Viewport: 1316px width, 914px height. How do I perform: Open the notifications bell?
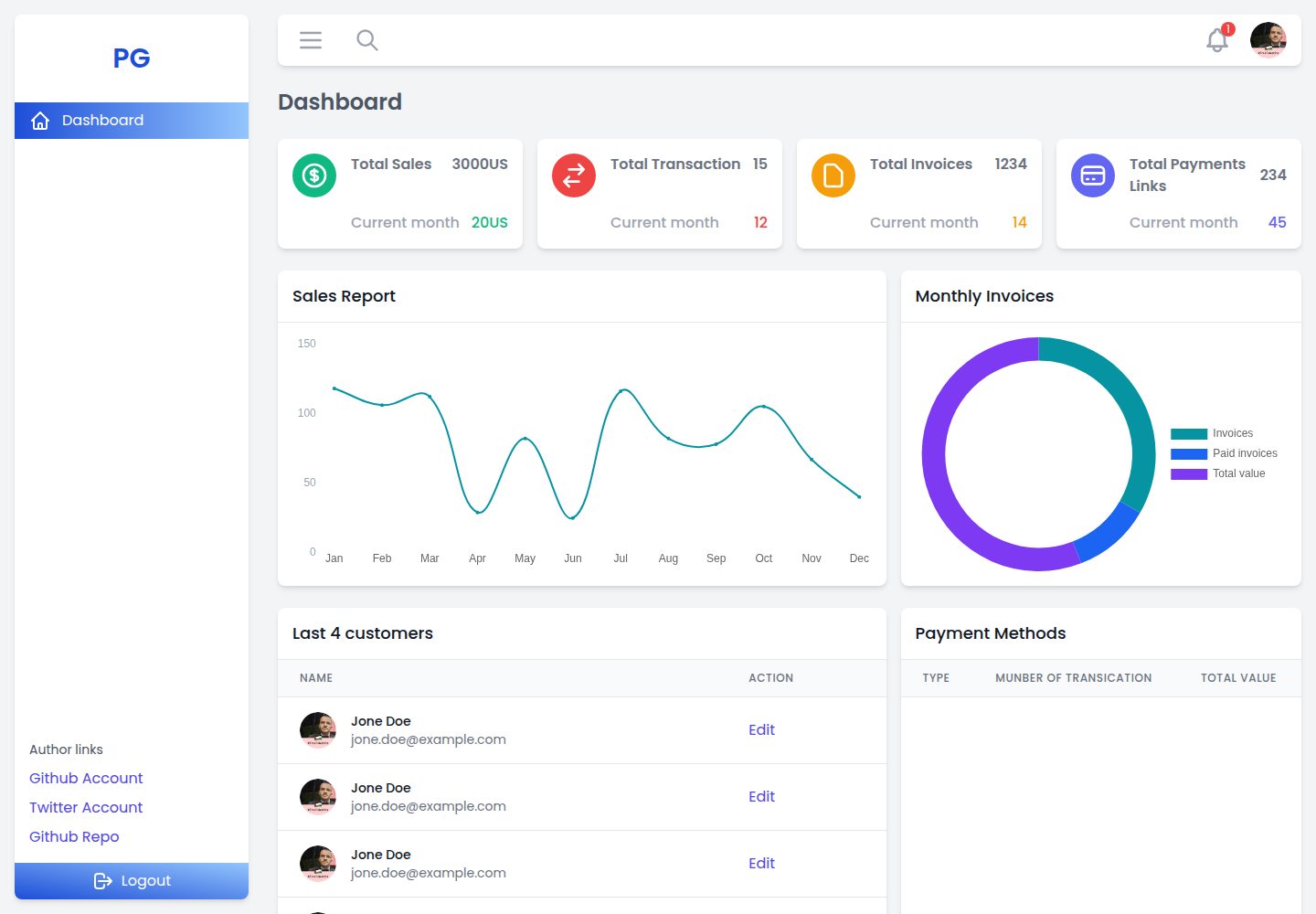[x=1217, y=40]
